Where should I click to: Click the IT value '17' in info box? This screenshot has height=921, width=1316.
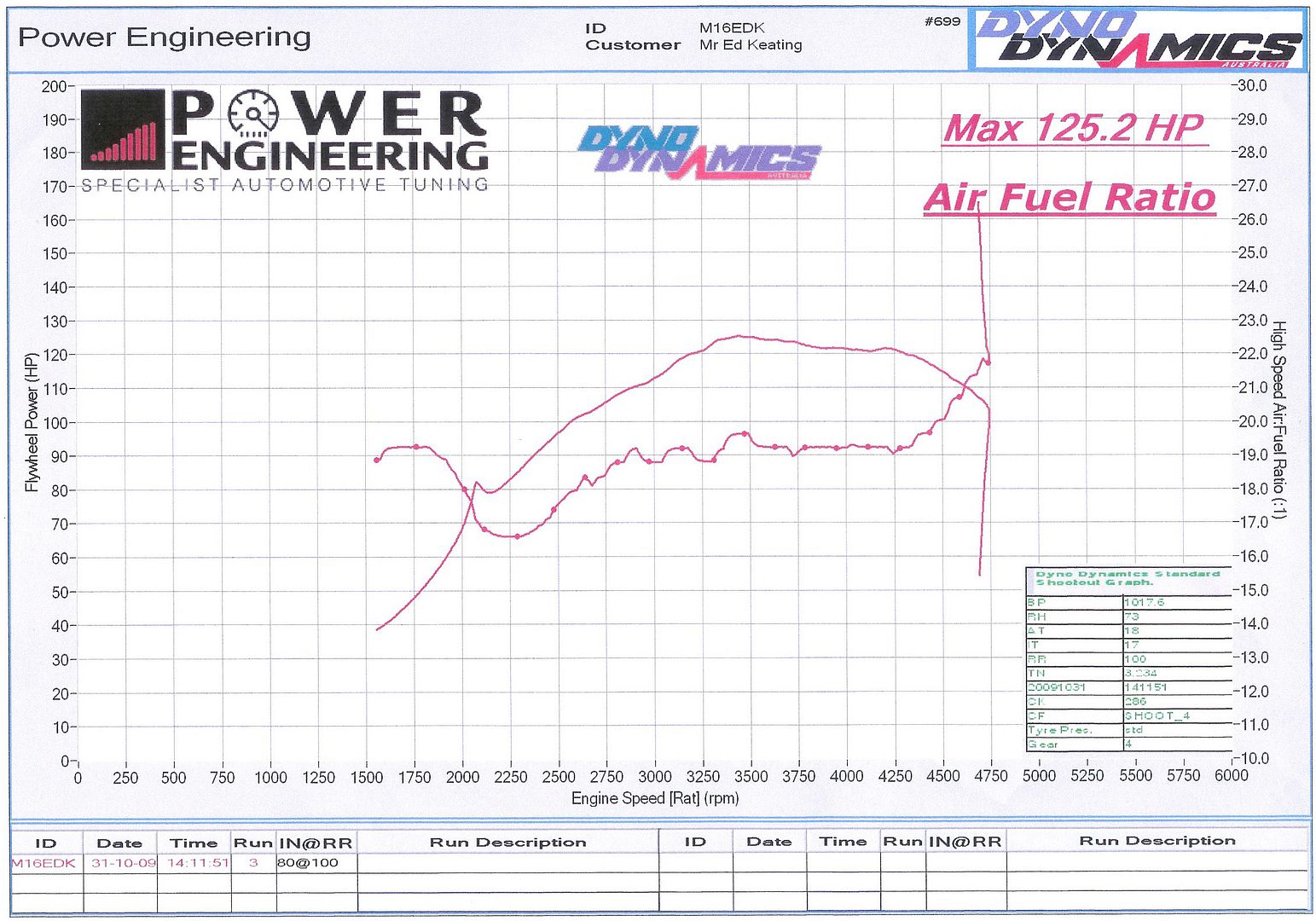(x=1131, y=645)
